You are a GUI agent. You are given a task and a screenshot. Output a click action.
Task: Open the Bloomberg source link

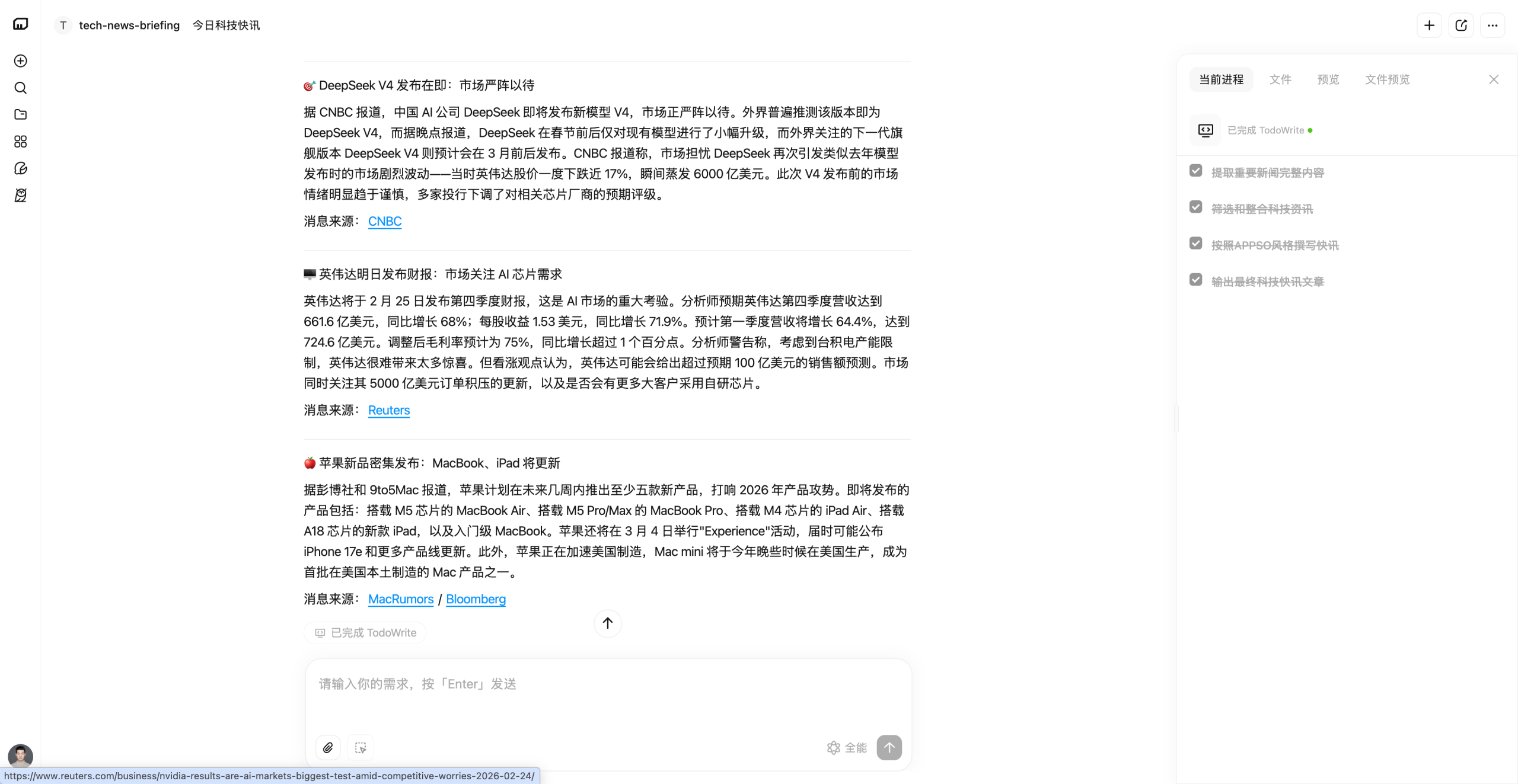click(476, 599)
